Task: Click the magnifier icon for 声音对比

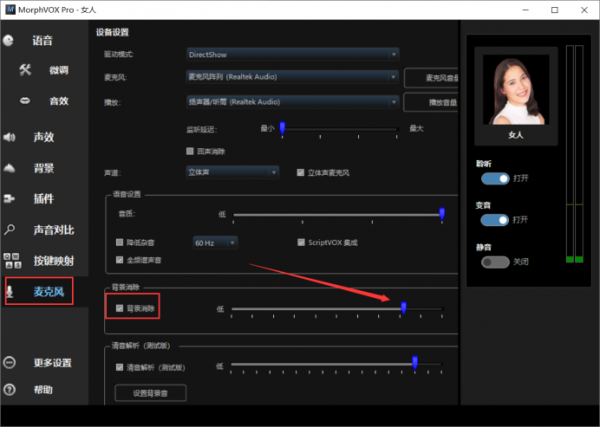Action: [x=10, y=230]
